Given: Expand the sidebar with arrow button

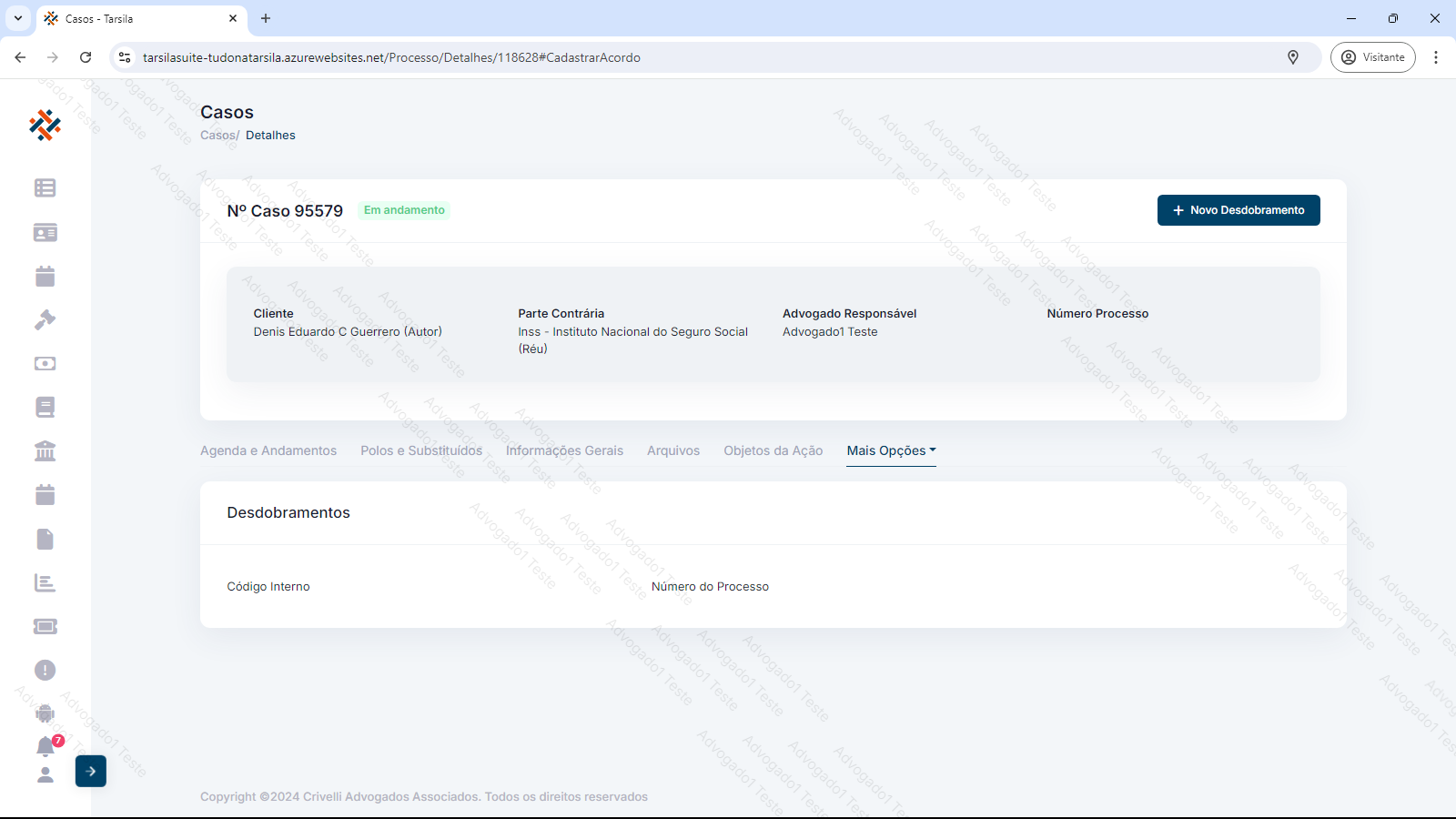Looking at the screenshot, I should pyautogui.click(x=91, y=772).
